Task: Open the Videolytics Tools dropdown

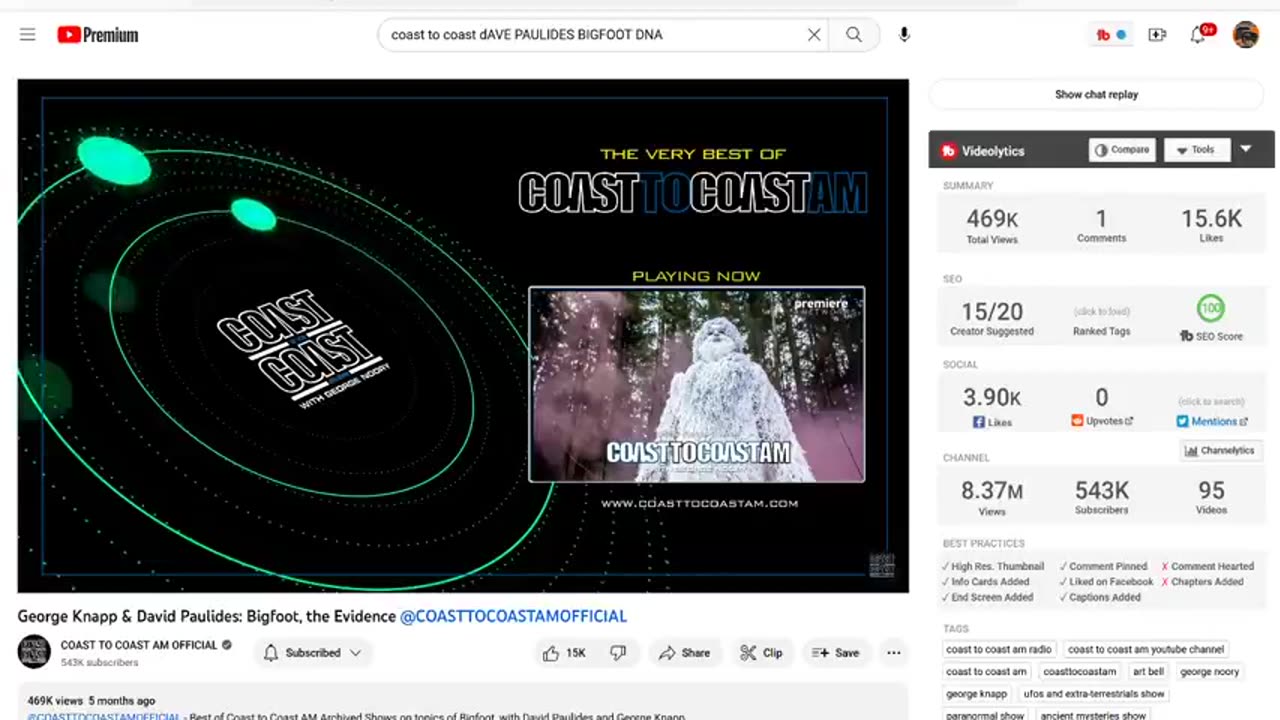Action: [1197, 150]
